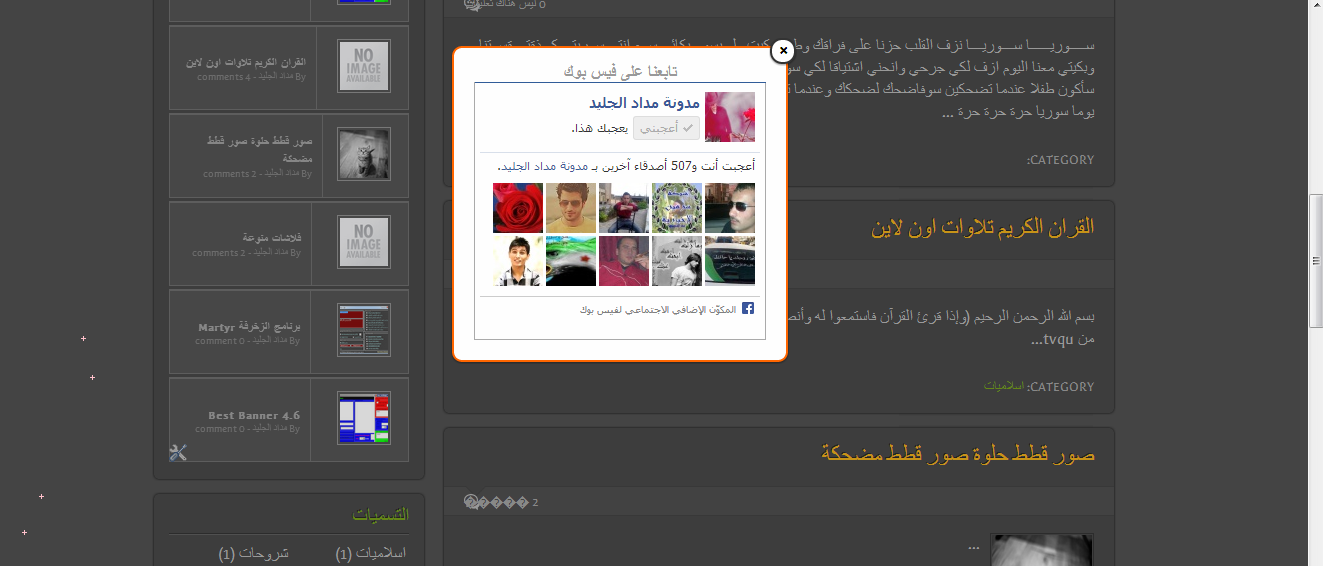
Task: Click the page profile picture with pink flower
Action: tap(730, 117)
